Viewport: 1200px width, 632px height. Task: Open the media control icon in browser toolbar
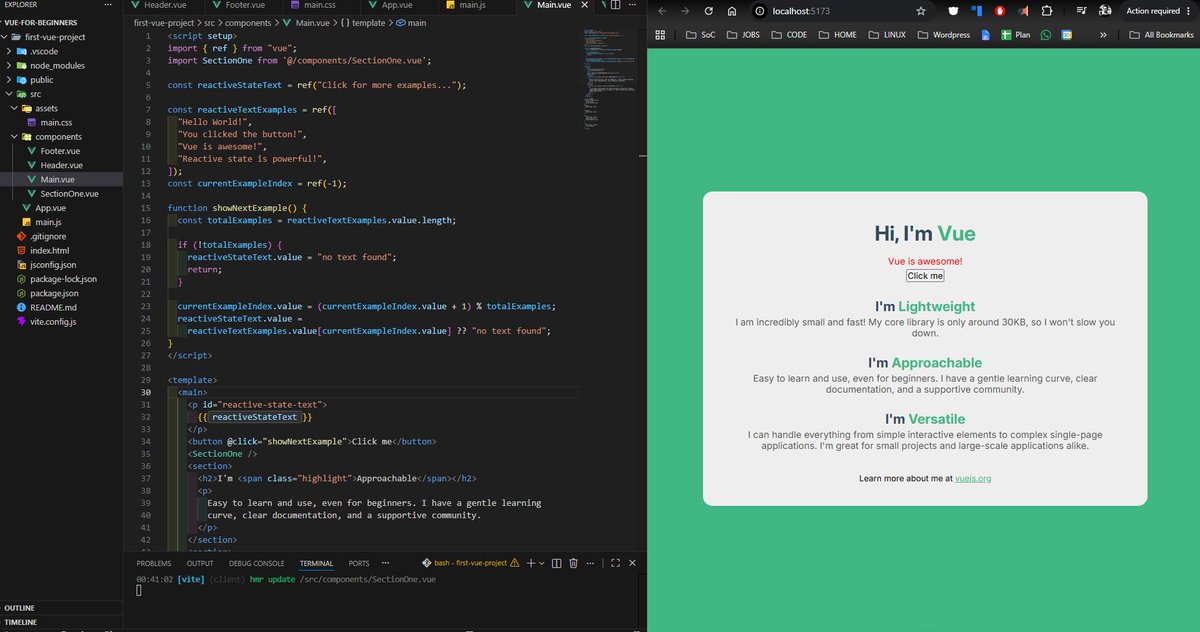[x=1081, y=11]
